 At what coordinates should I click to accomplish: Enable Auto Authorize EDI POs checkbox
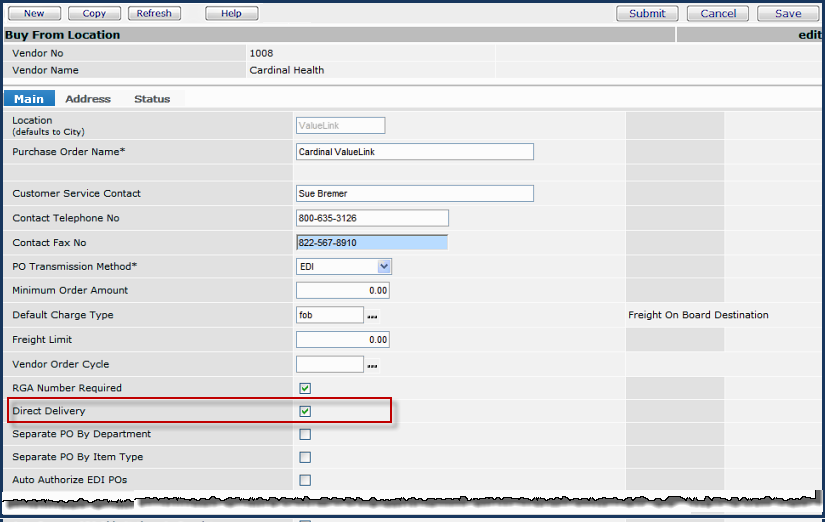305,480
